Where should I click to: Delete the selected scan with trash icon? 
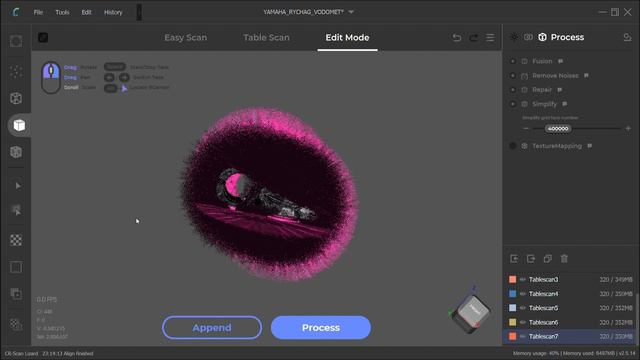coord(564,258)
